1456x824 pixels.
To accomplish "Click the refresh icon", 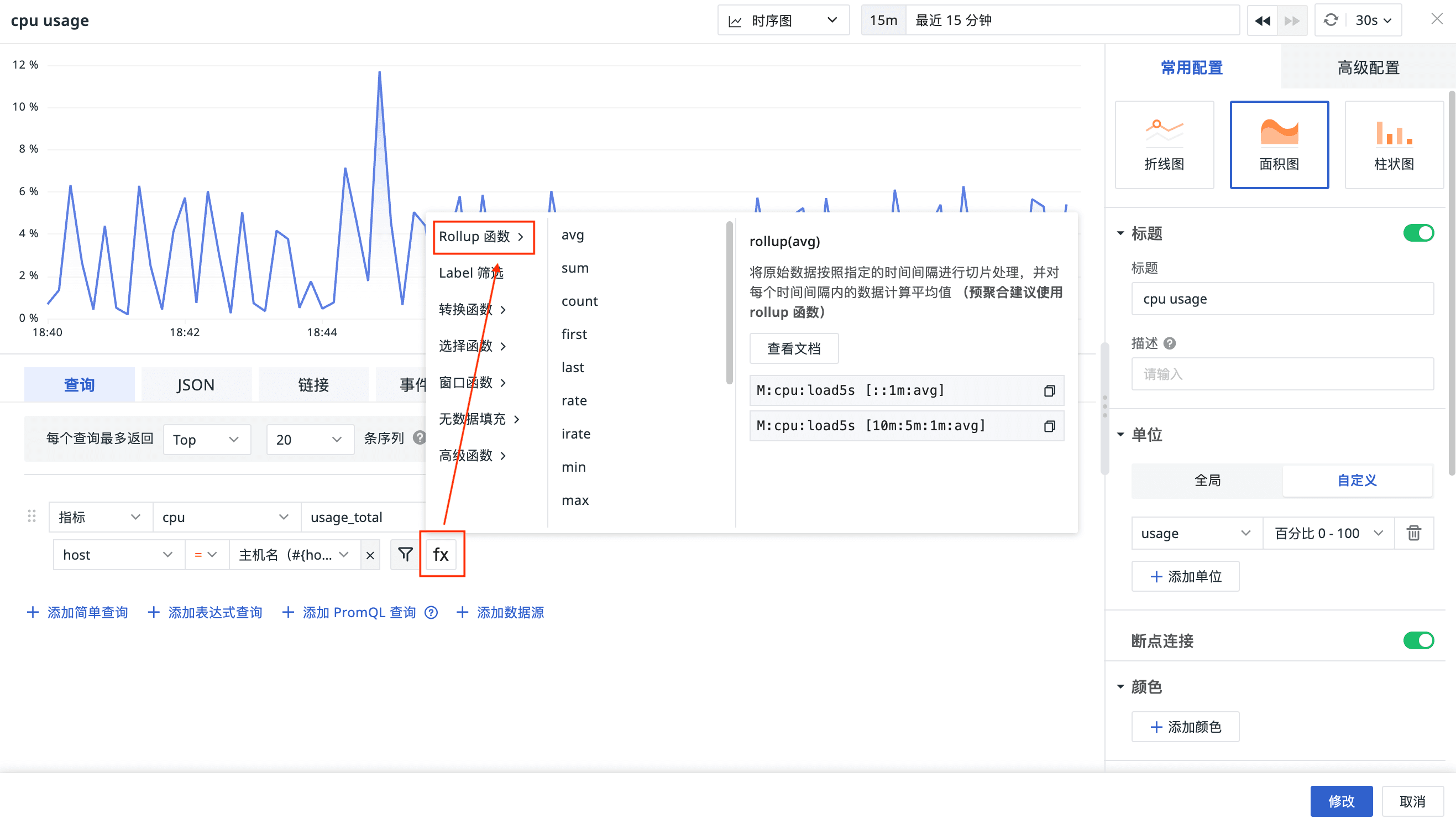I will pyautogui.click(x=1331, y=20).
